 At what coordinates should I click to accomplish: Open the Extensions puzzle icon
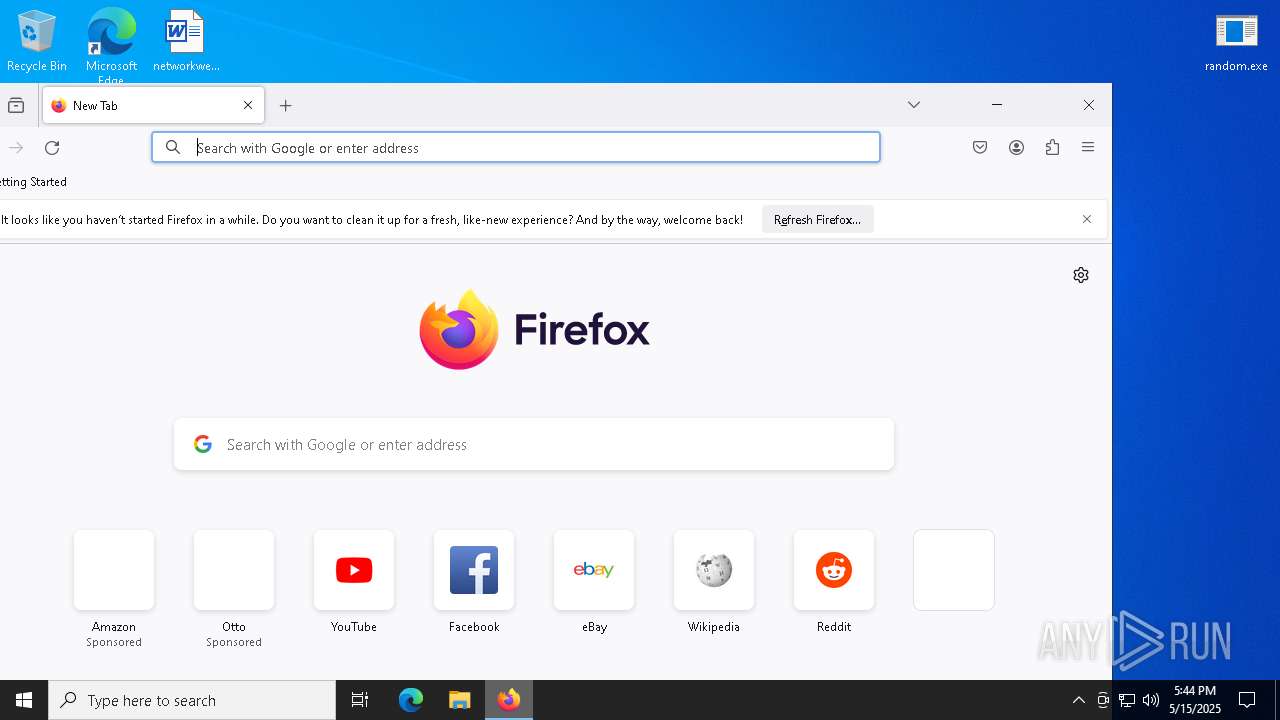[x=1052, y=148]
